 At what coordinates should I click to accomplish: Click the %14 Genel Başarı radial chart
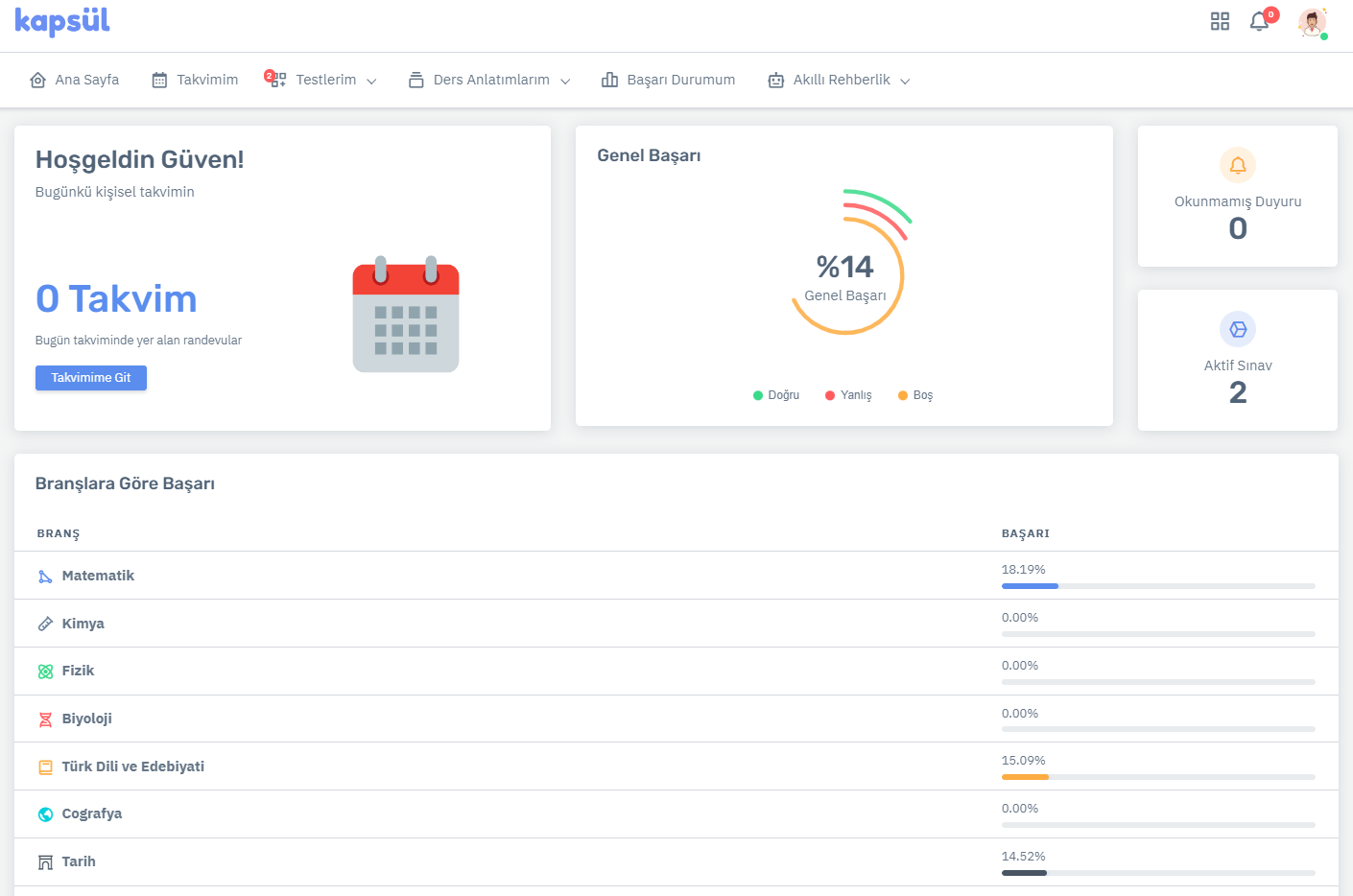[x=845, y=263]
